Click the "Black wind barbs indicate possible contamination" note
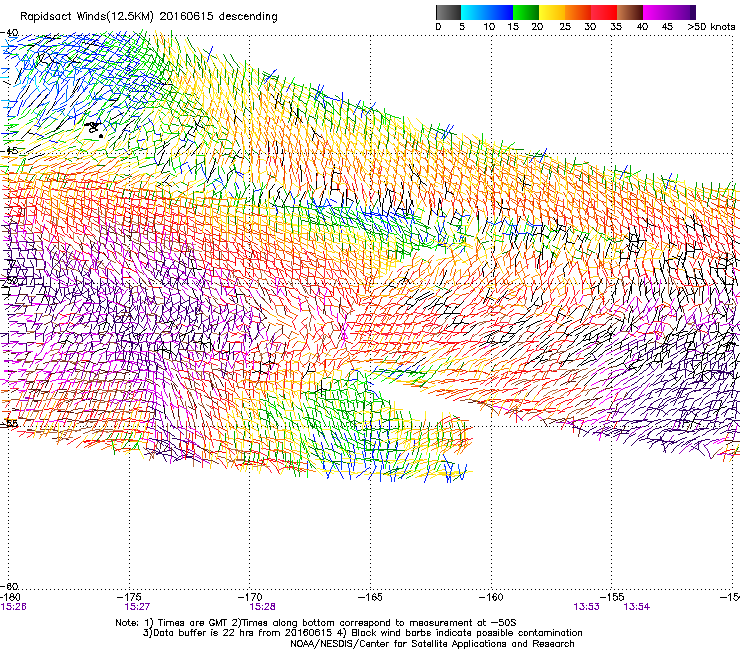This screenshot has width=740, height=650. click(460, 633)
